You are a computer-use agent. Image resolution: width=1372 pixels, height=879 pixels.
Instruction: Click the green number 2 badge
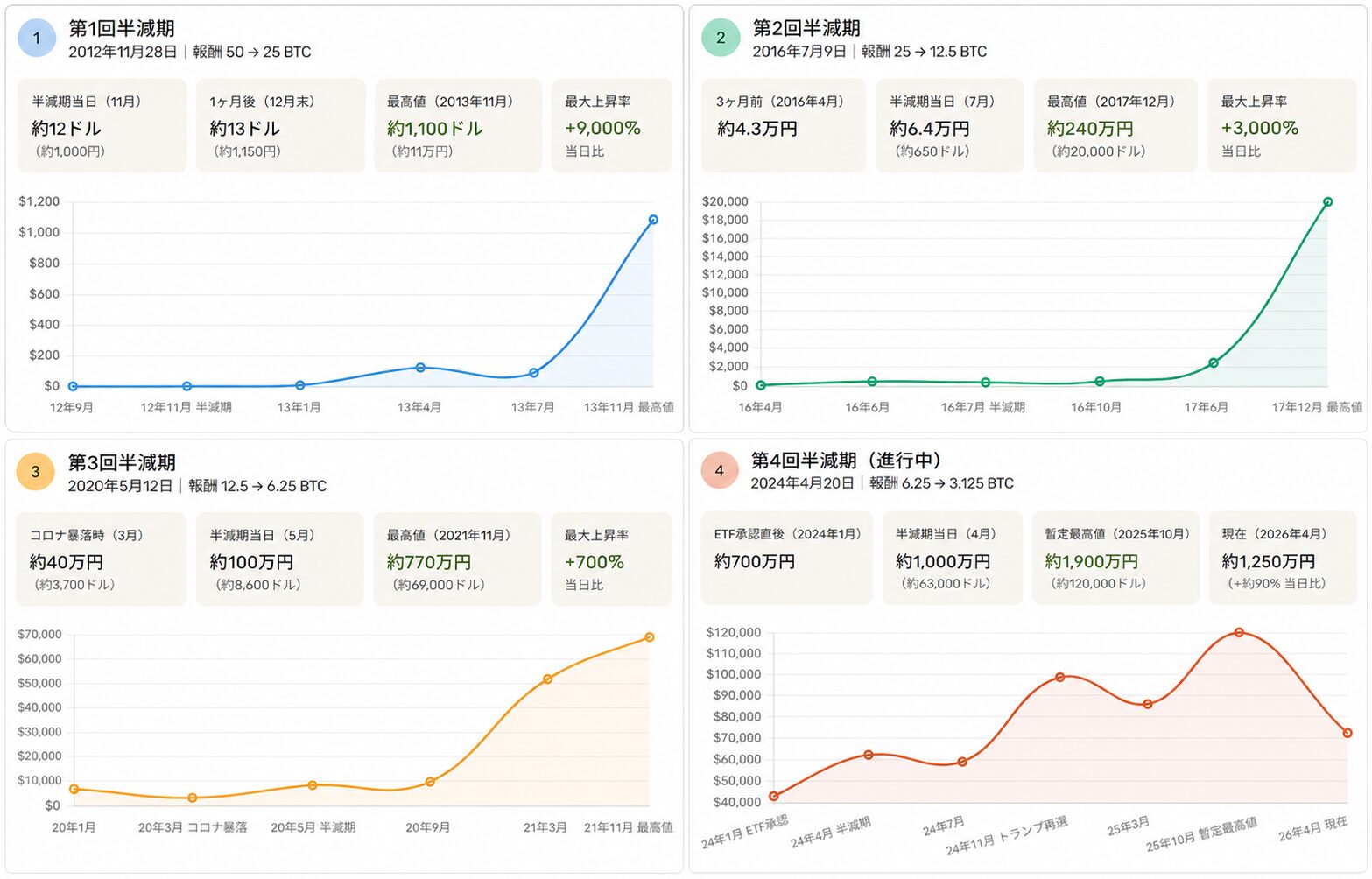coord(721,38)
